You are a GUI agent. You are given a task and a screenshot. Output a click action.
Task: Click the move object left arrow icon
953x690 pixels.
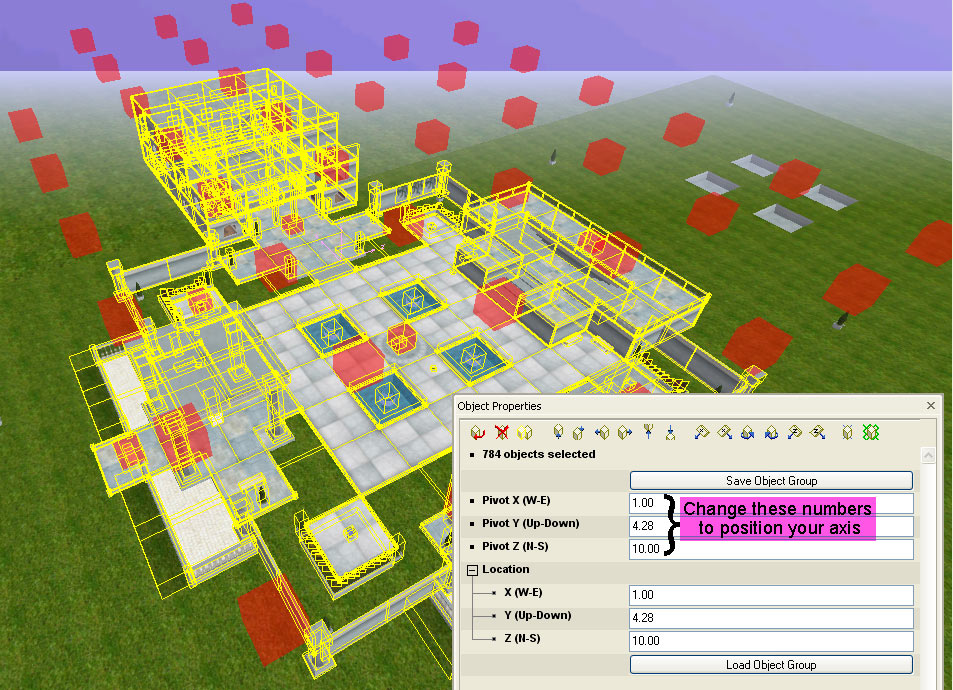602,432
